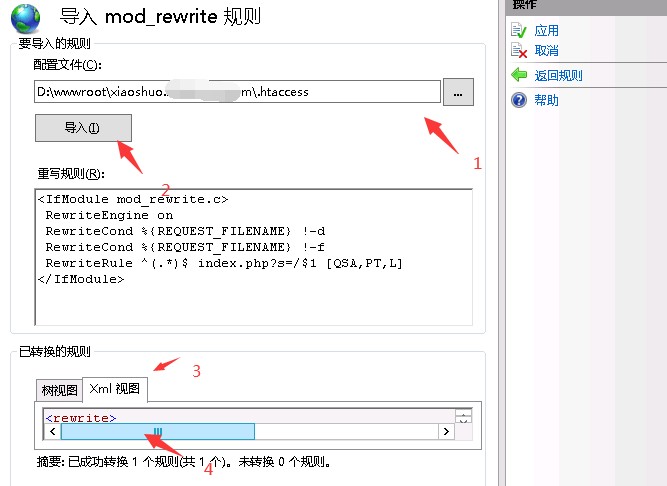Click the <rewrite> tag in the Xml view
Screen dimensions: 667x486
[81, 417]
